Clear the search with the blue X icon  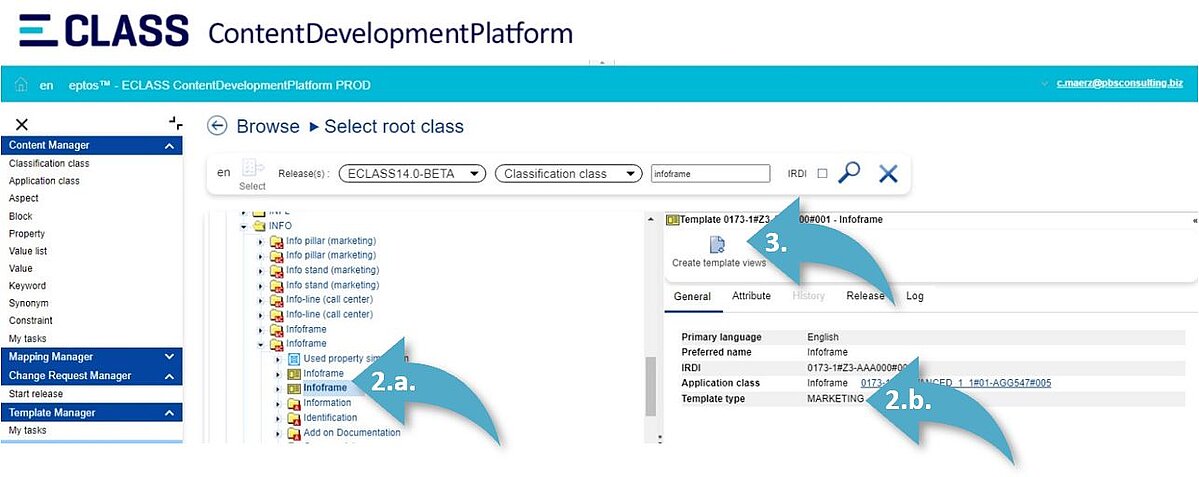[887, 173]
